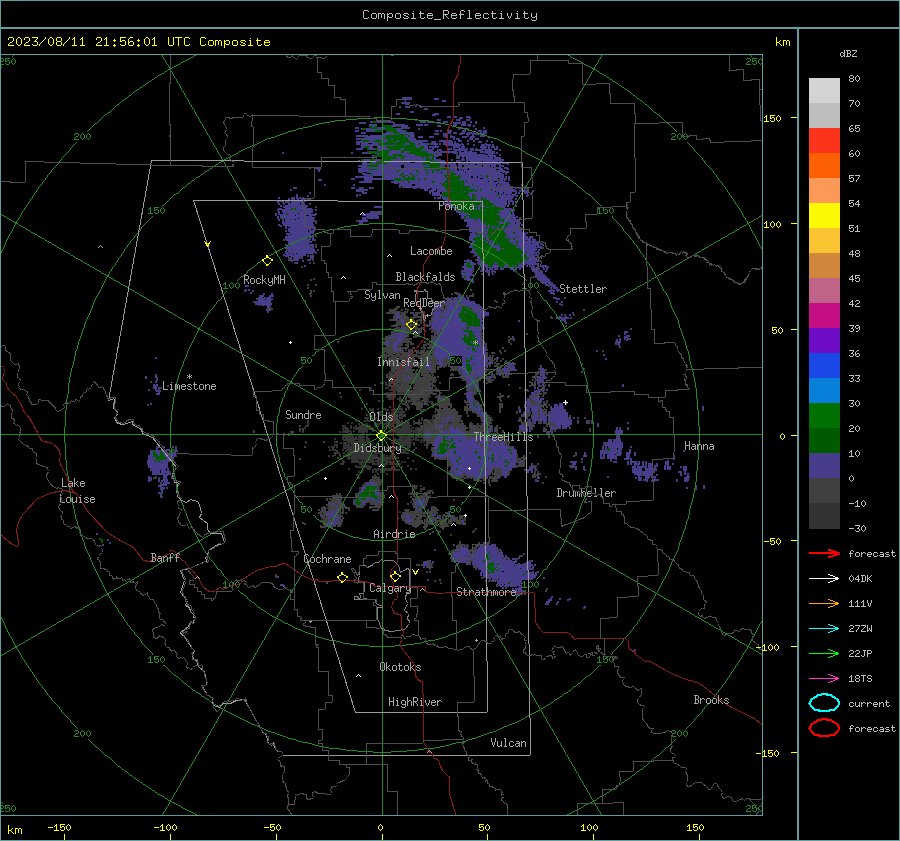Pick the bright red swatch in dBZ scale

click(x=824, y=141)
